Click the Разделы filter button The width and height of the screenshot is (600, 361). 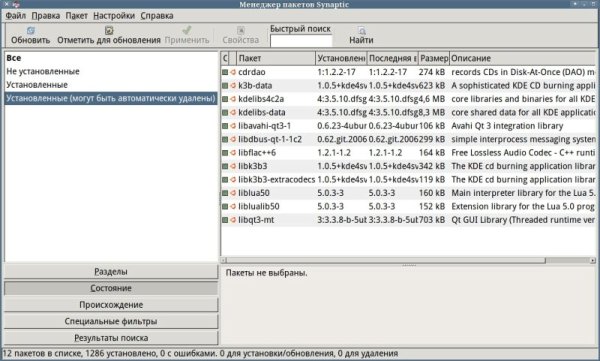coord(111,271)
